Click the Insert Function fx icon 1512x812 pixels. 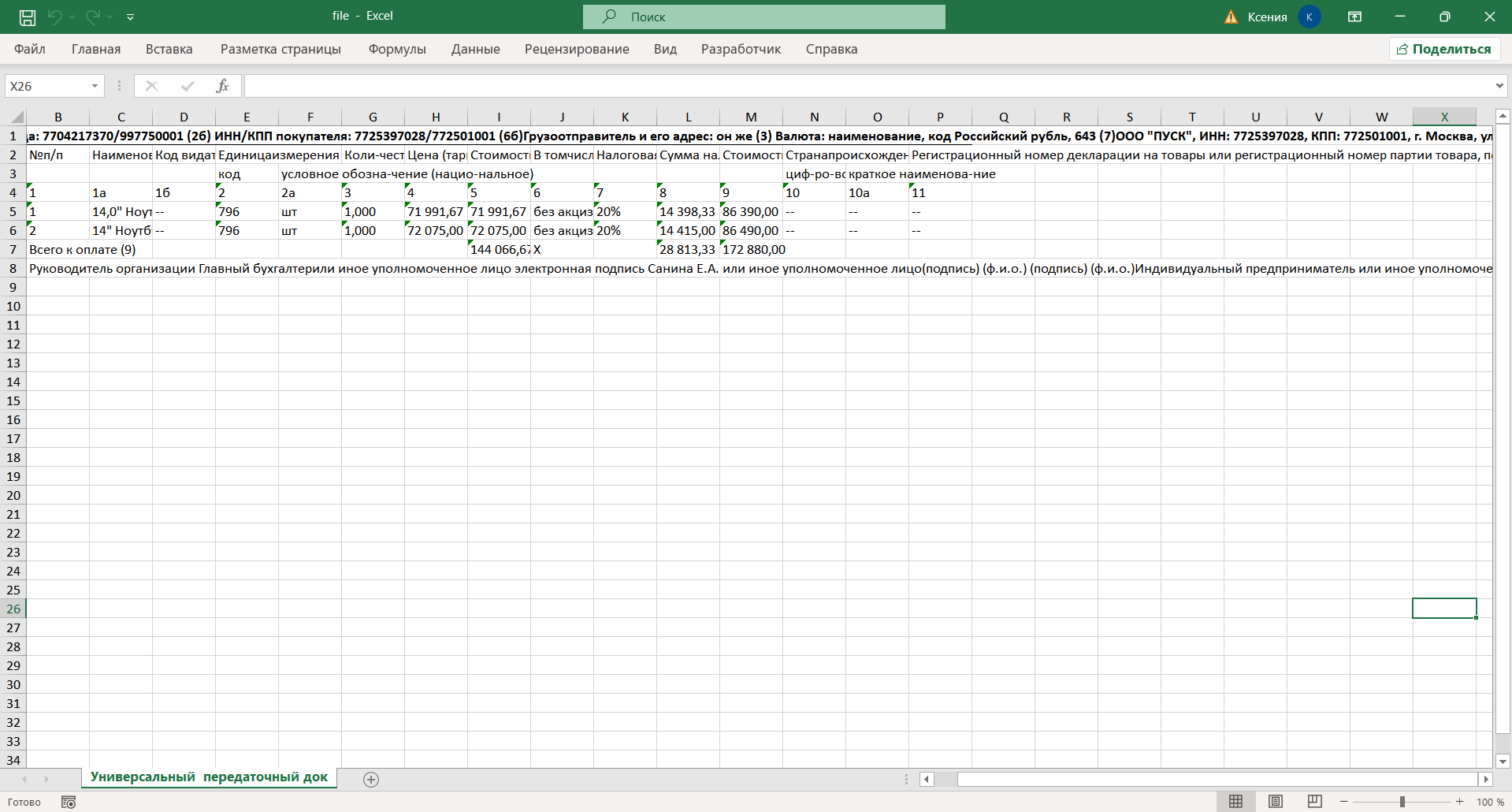(x=223, y=86)
